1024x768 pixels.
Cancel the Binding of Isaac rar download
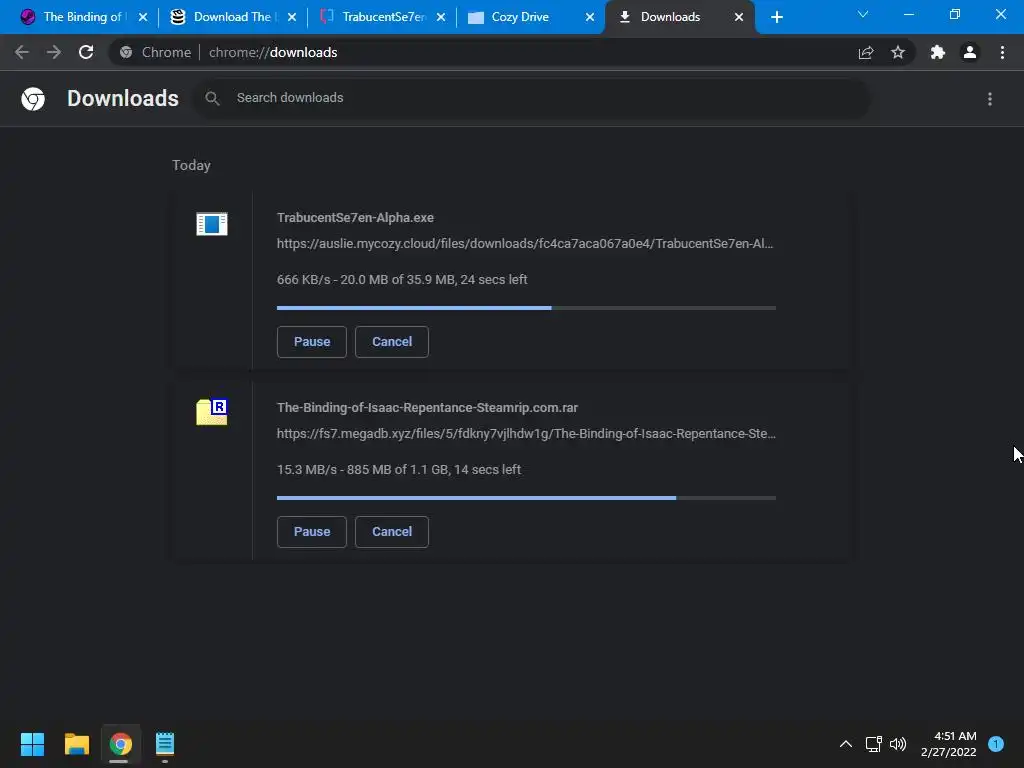(392, 532)
